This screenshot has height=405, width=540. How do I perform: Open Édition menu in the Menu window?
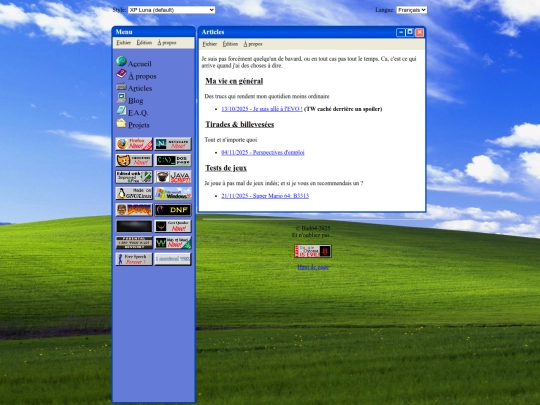(x=144, y=43)
